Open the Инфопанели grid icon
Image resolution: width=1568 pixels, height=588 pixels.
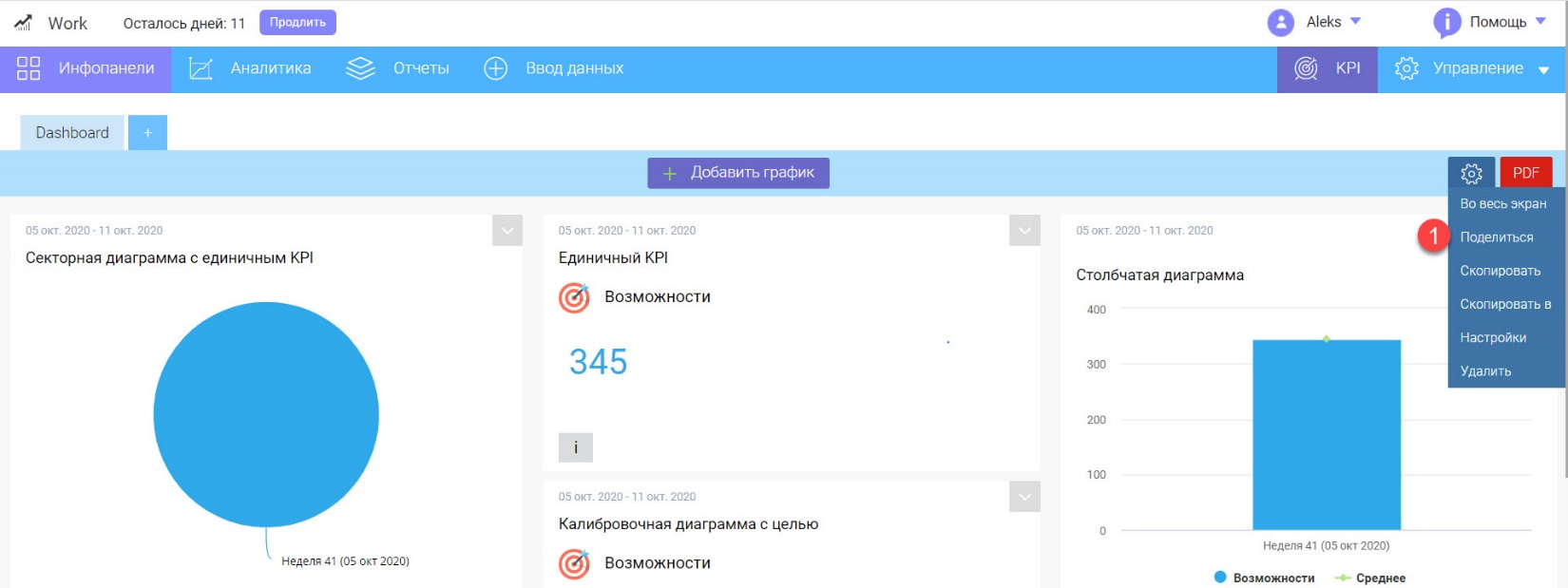point(29,68)
